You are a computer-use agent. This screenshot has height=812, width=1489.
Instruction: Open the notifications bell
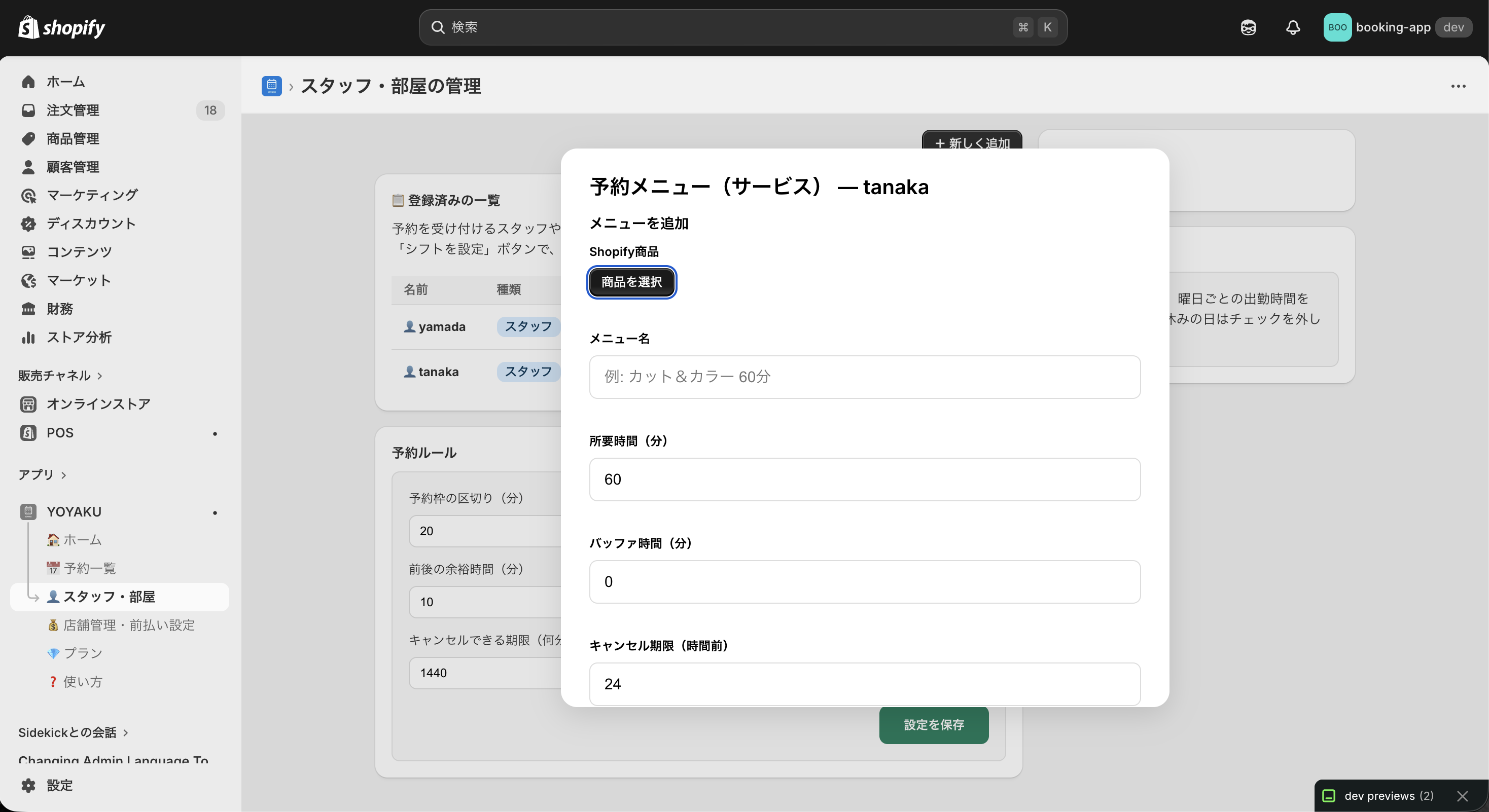pos(1292,27)
